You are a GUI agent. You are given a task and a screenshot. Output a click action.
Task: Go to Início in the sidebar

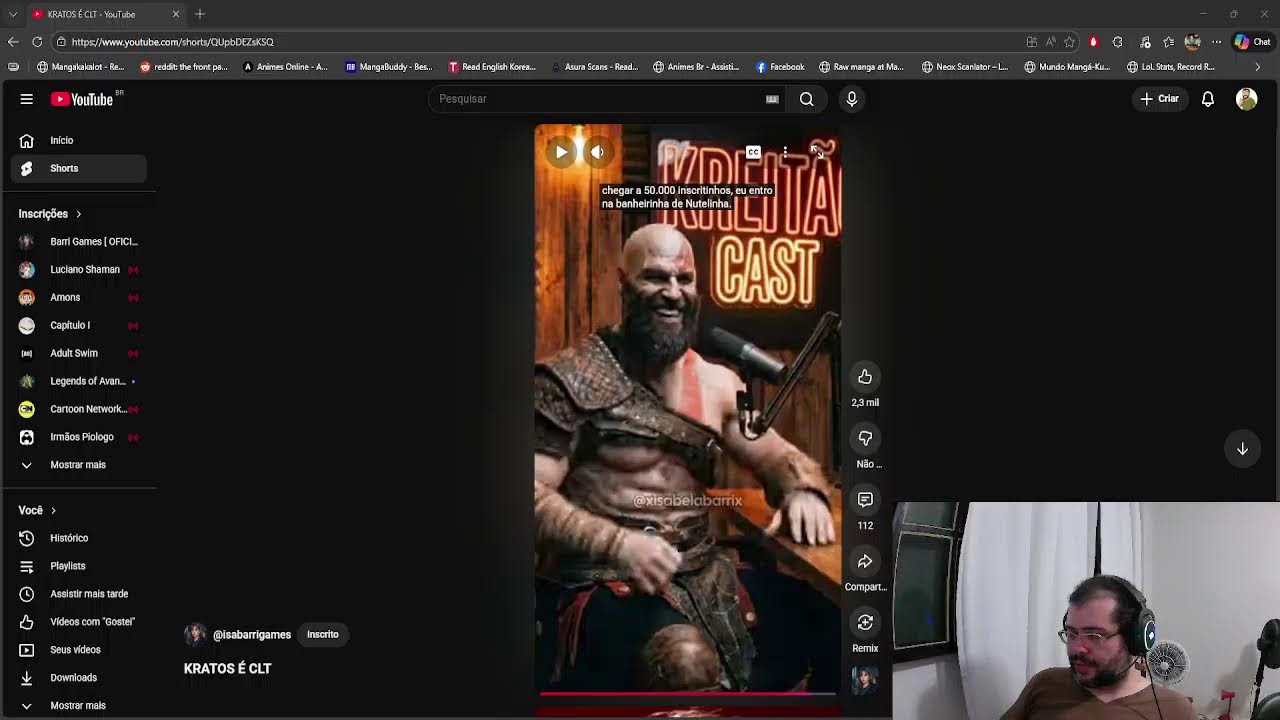78,140
